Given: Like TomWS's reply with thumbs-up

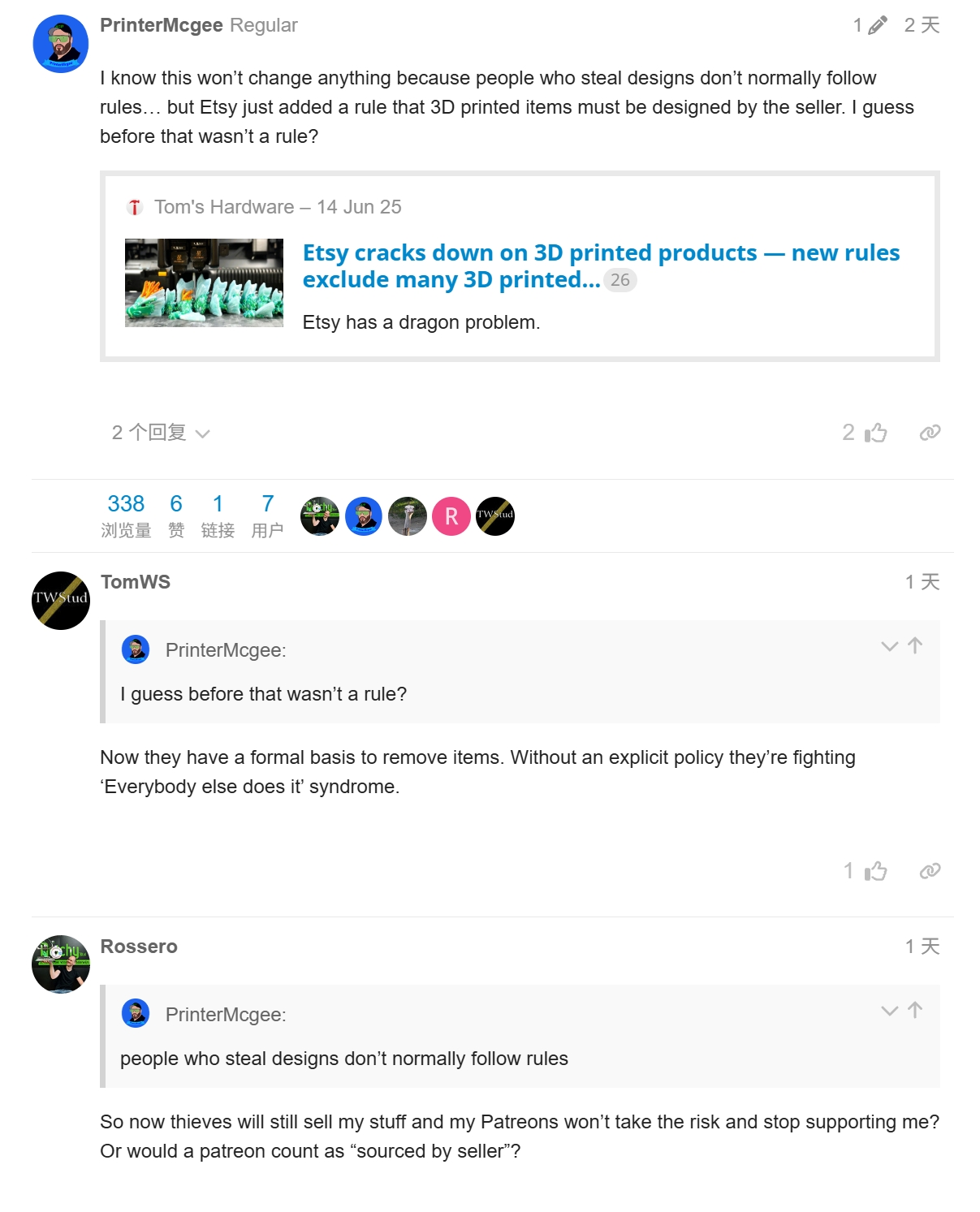Looking at the screenshot, I should coord(875,871).
